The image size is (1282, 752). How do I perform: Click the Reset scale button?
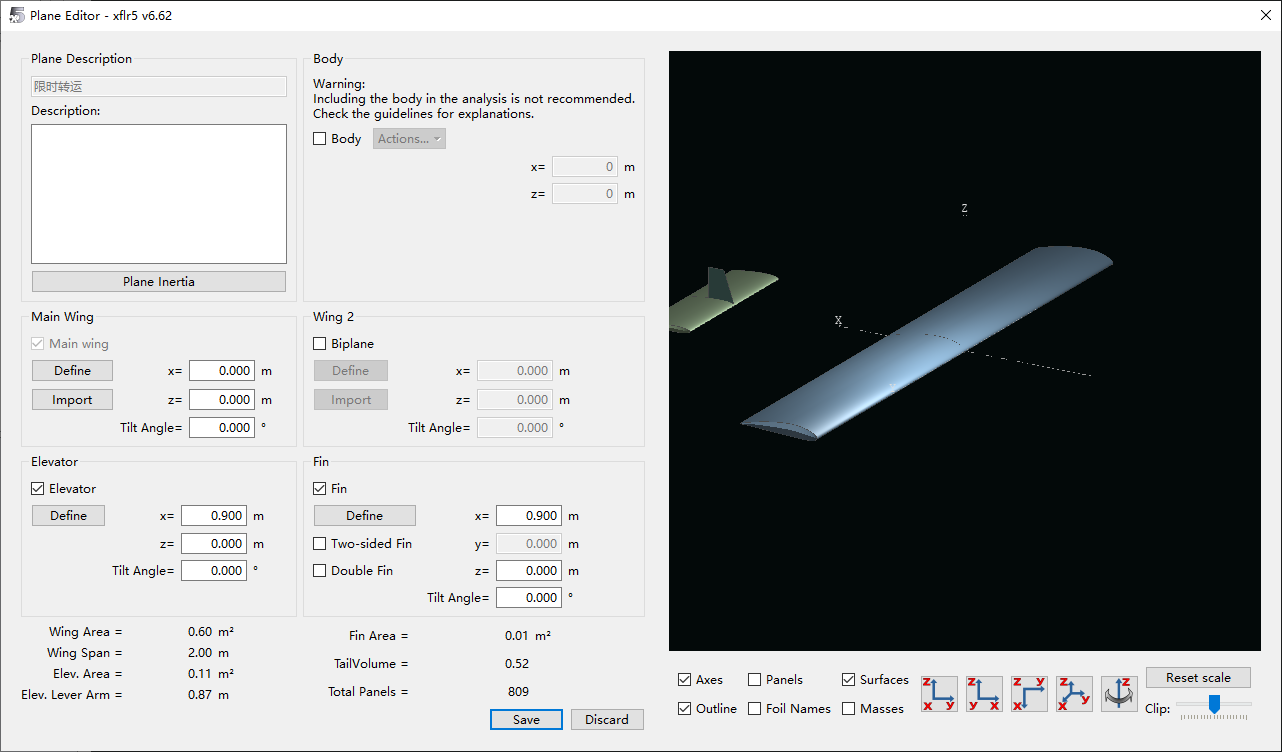(1199, 678)
